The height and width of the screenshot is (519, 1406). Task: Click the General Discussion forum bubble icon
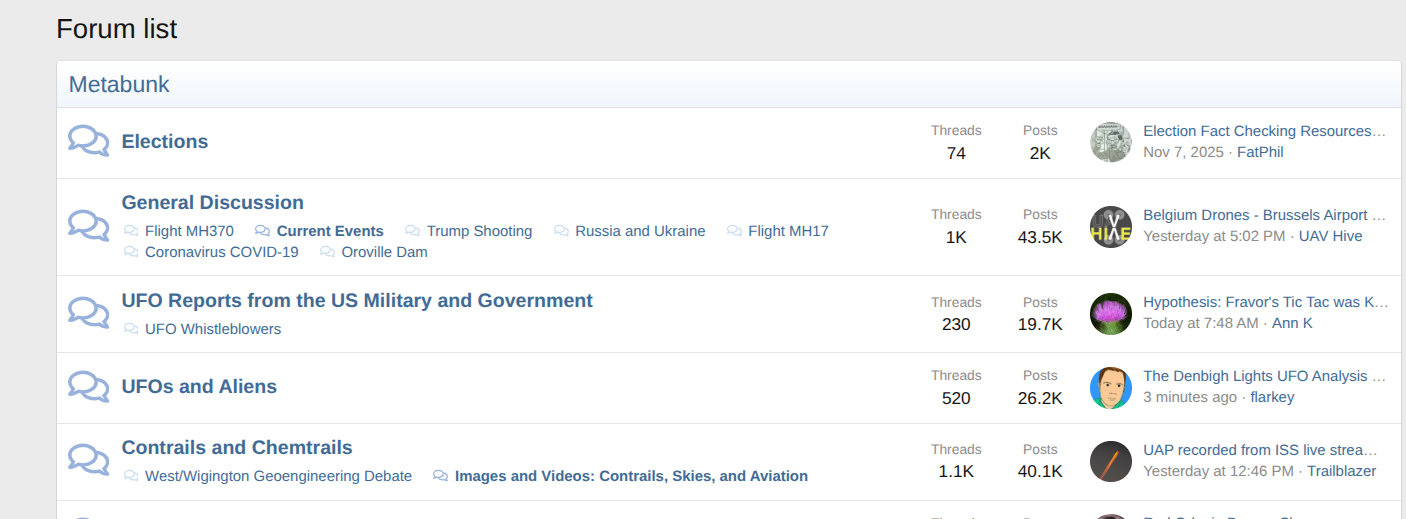coord(88,226)
